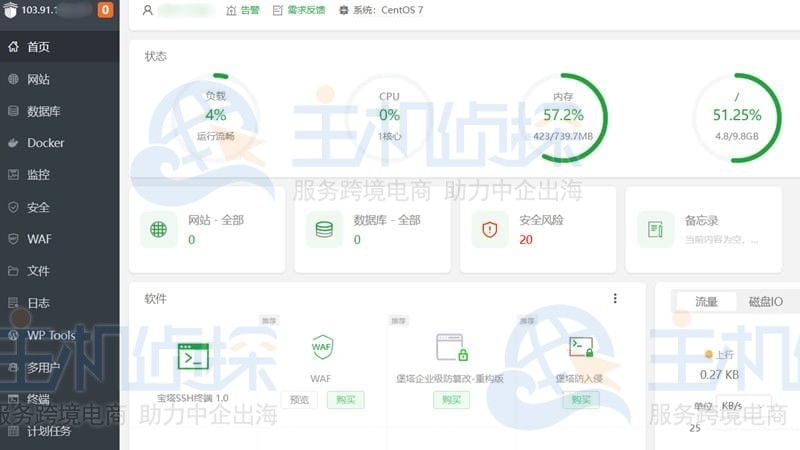The image size is (800, 450).
Task: Open 终端 terminal in the sidebar
Action: point(60,399)
